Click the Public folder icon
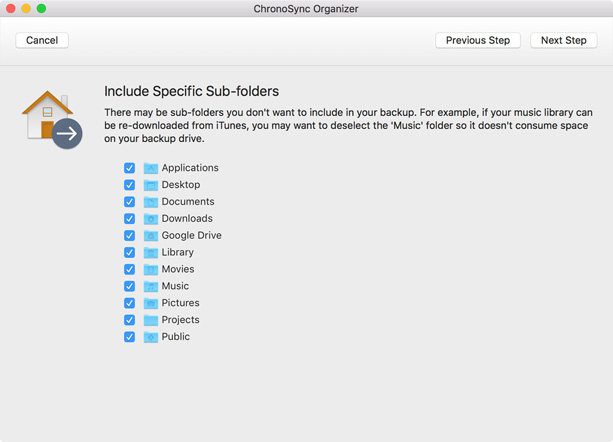The width and height of the screenshot is (613, 442). (151, 337)
